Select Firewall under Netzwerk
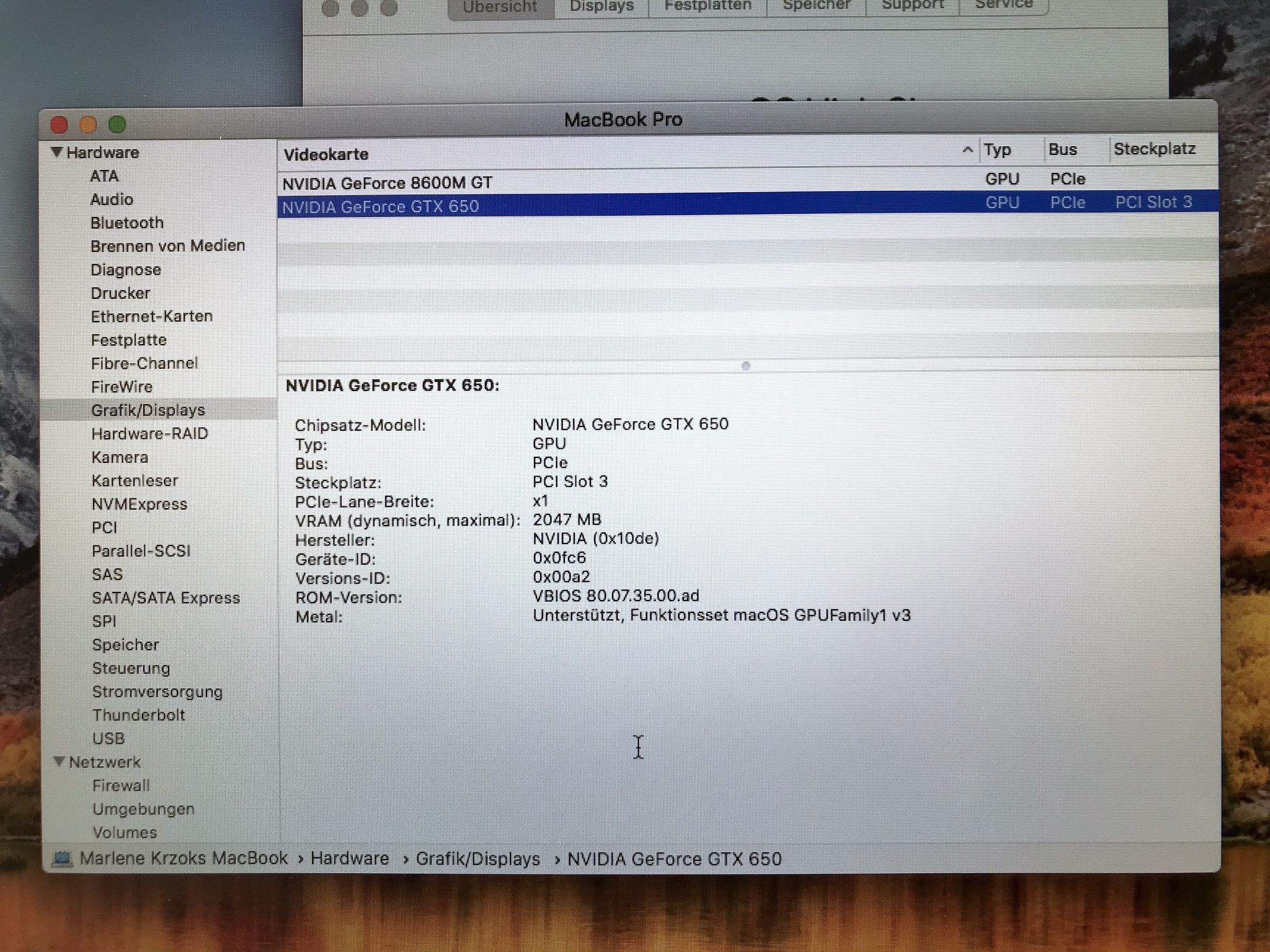1270x952 pixels. (x=121, y=786)
